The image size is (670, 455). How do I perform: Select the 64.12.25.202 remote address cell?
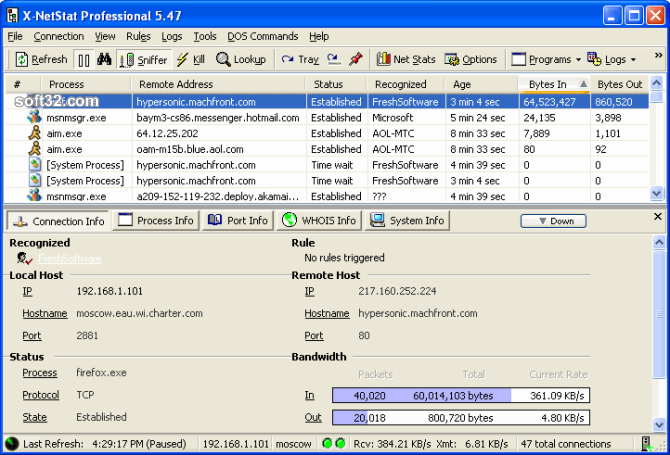(218, 133)
